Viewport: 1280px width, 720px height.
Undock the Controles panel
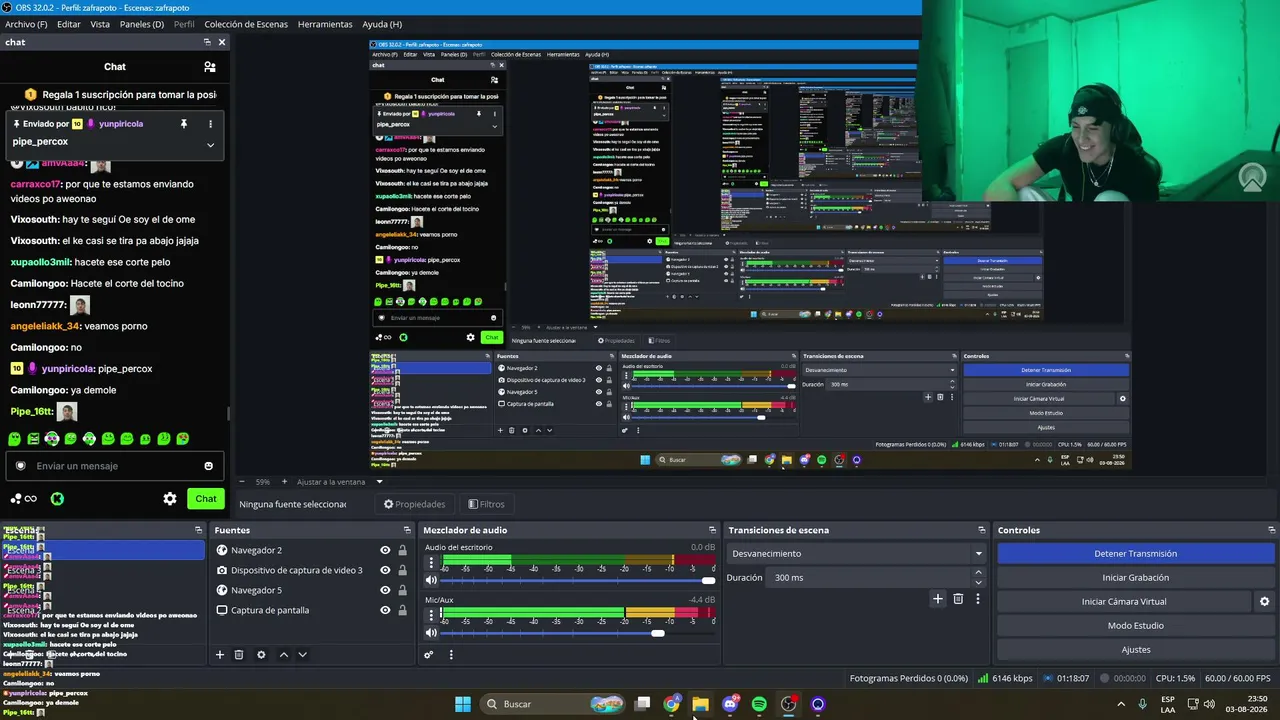pyautogui.click(x=1272, y=530)
